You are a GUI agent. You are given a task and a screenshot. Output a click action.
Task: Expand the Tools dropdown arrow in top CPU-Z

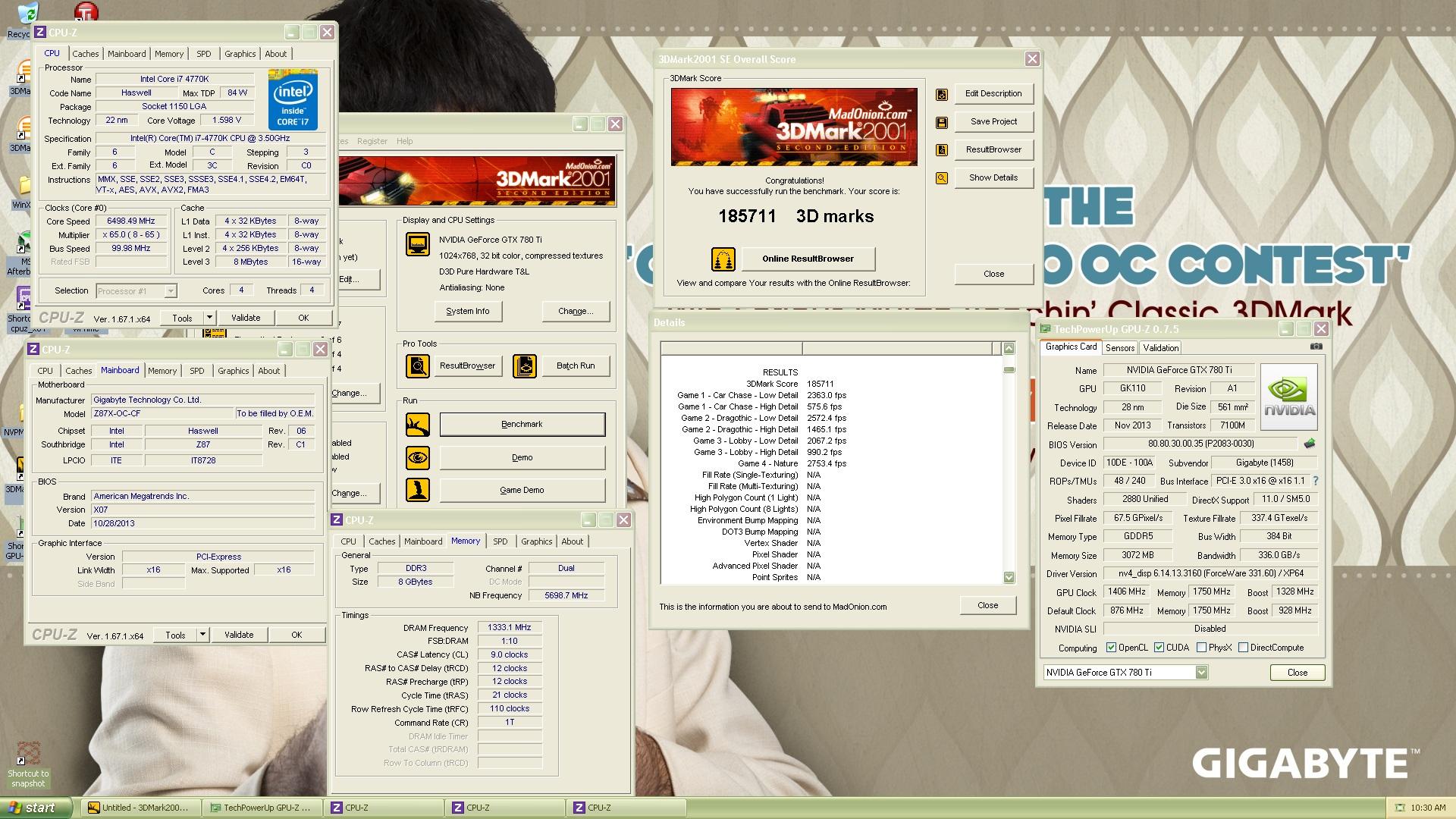(x=209, y=318)
